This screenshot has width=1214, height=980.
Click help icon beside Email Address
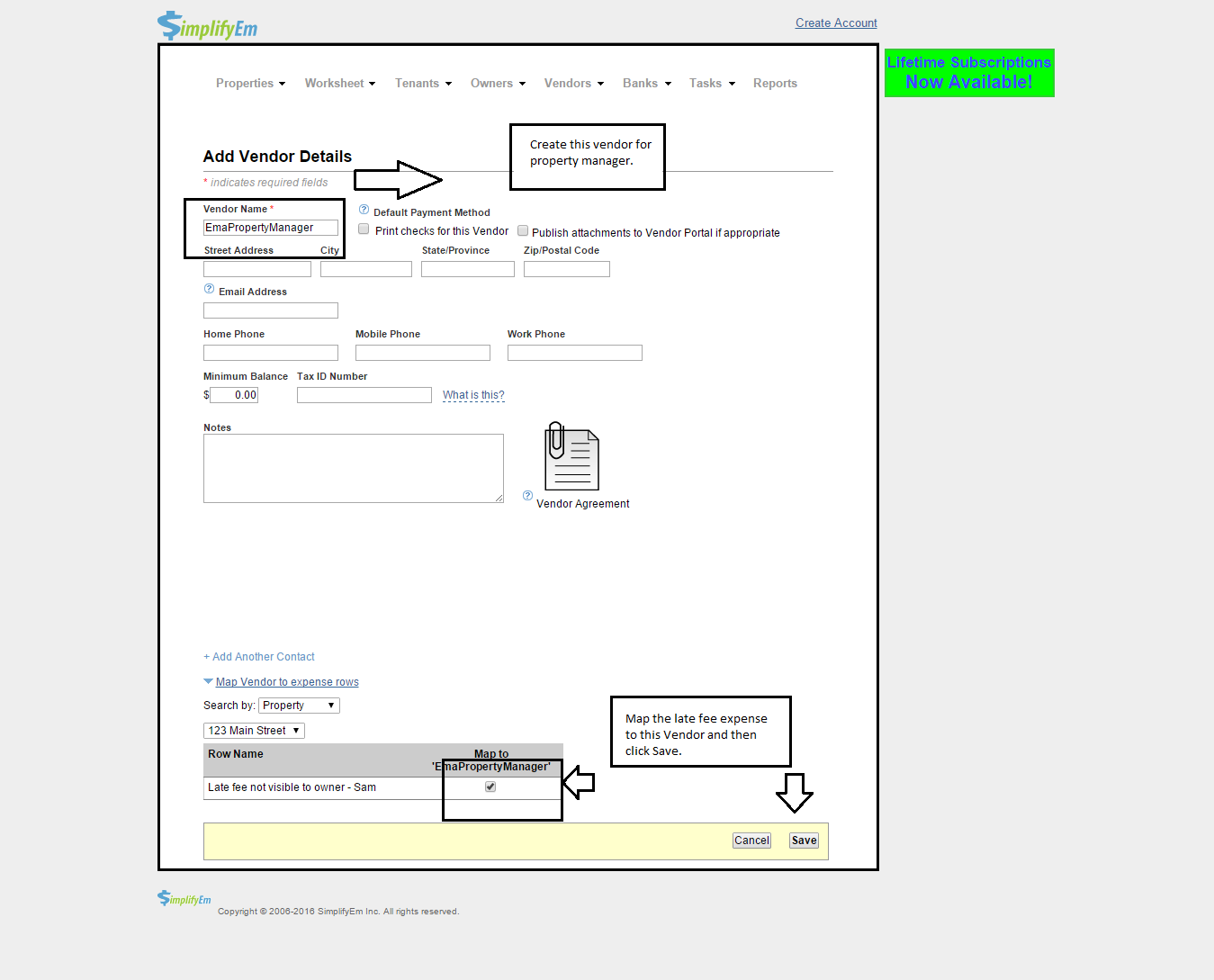tap(209, 289)
